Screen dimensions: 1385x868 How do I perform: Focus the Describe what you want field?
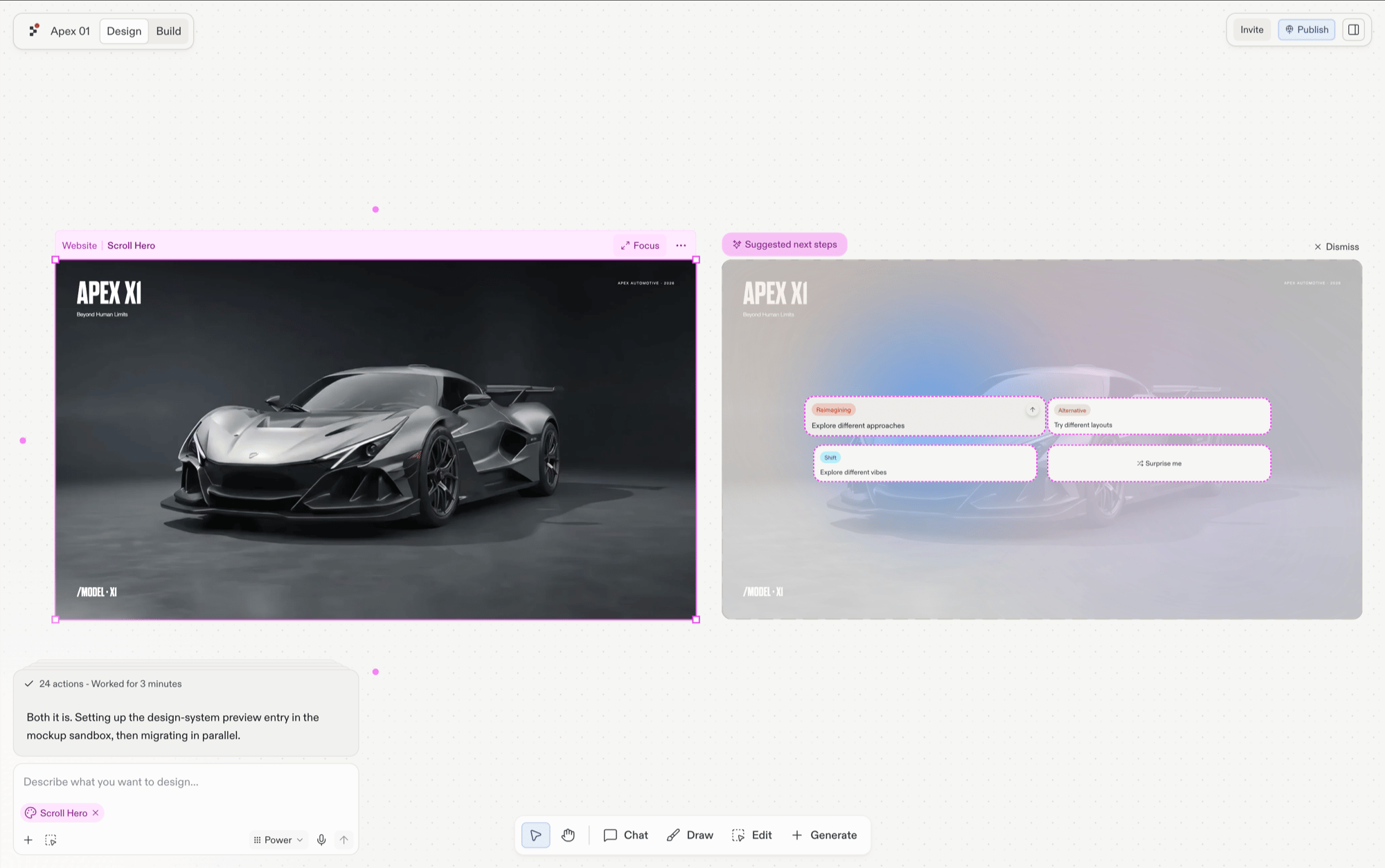click(186, 782)
